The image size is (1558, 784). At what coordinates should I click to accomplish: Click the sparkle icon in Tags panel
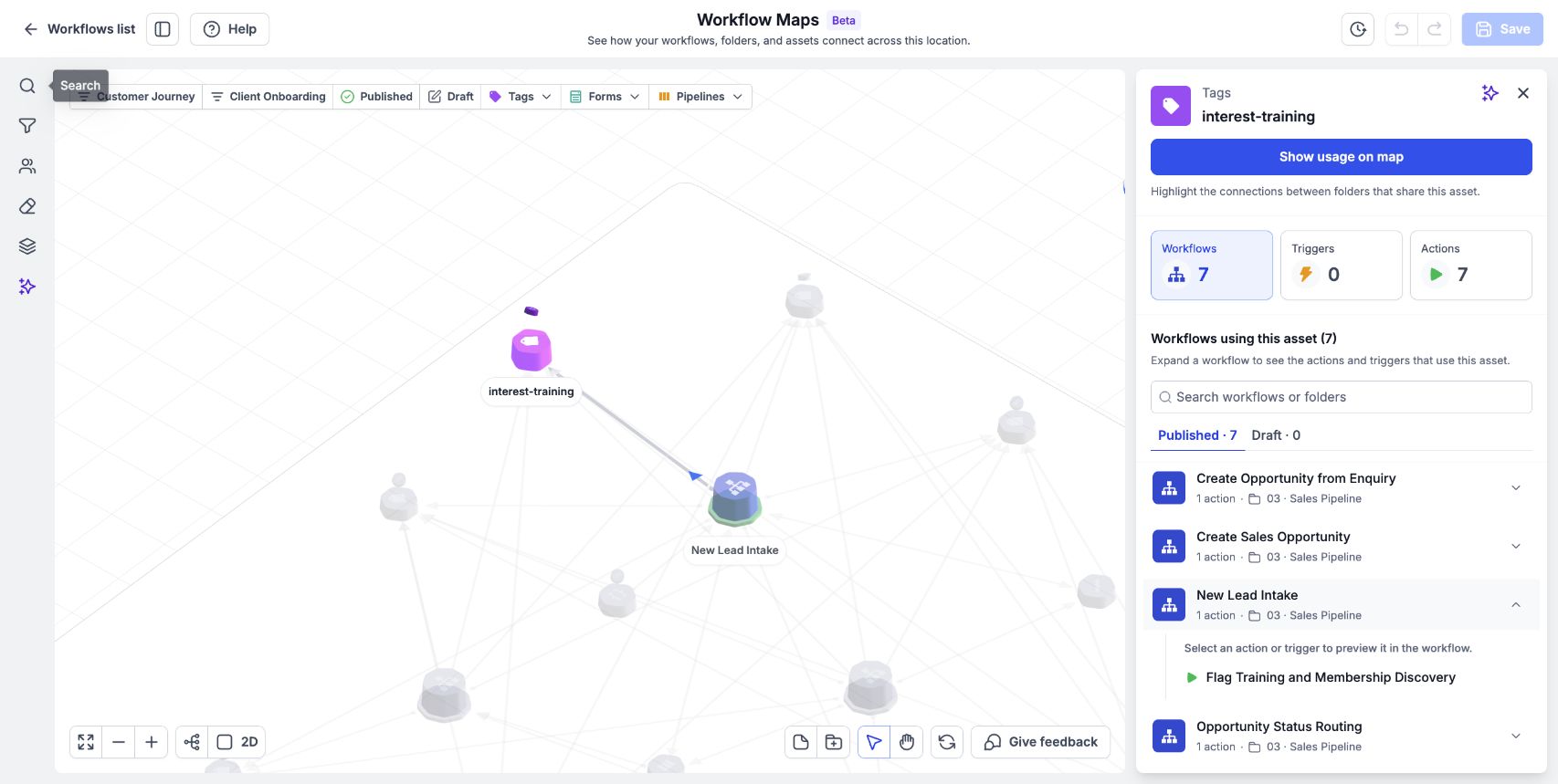[x=1490, y=93]
